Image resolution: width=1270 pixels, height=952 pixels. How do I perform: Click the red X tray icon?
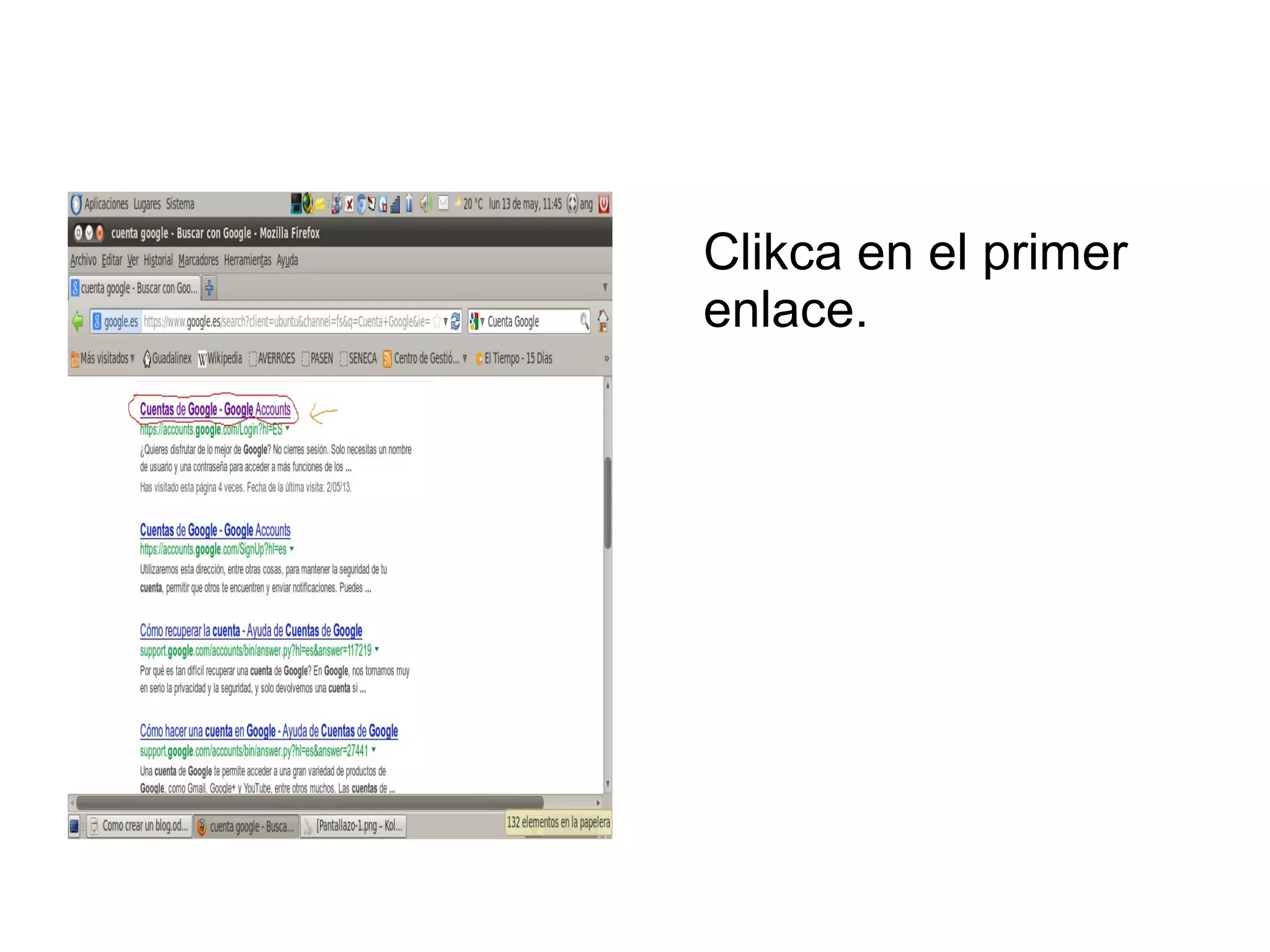point(349,203)
